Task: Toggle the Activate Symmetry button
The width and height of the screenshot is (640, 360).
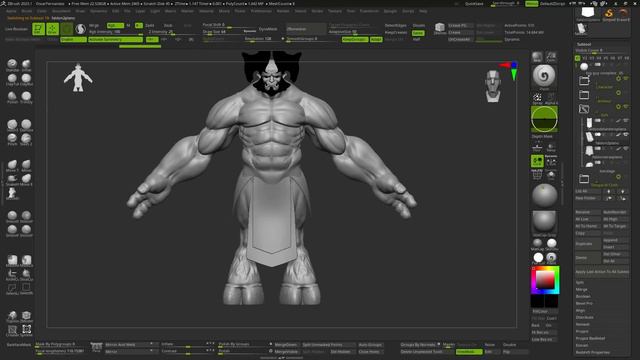Action: (x=115, y=40)
